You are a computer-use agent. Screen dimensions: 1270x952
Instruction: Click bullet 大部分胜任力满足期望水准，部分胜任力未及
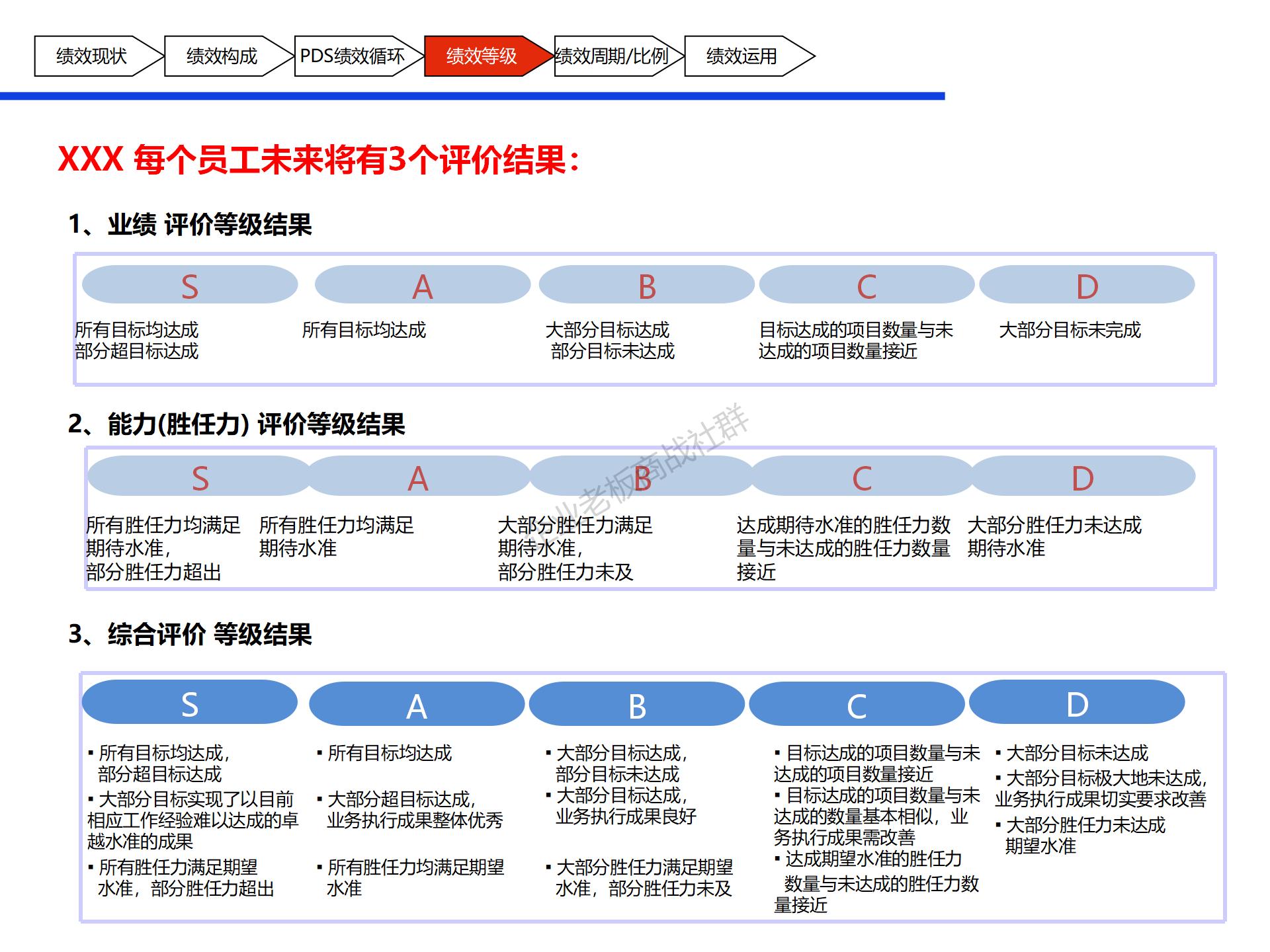[640, 878]
